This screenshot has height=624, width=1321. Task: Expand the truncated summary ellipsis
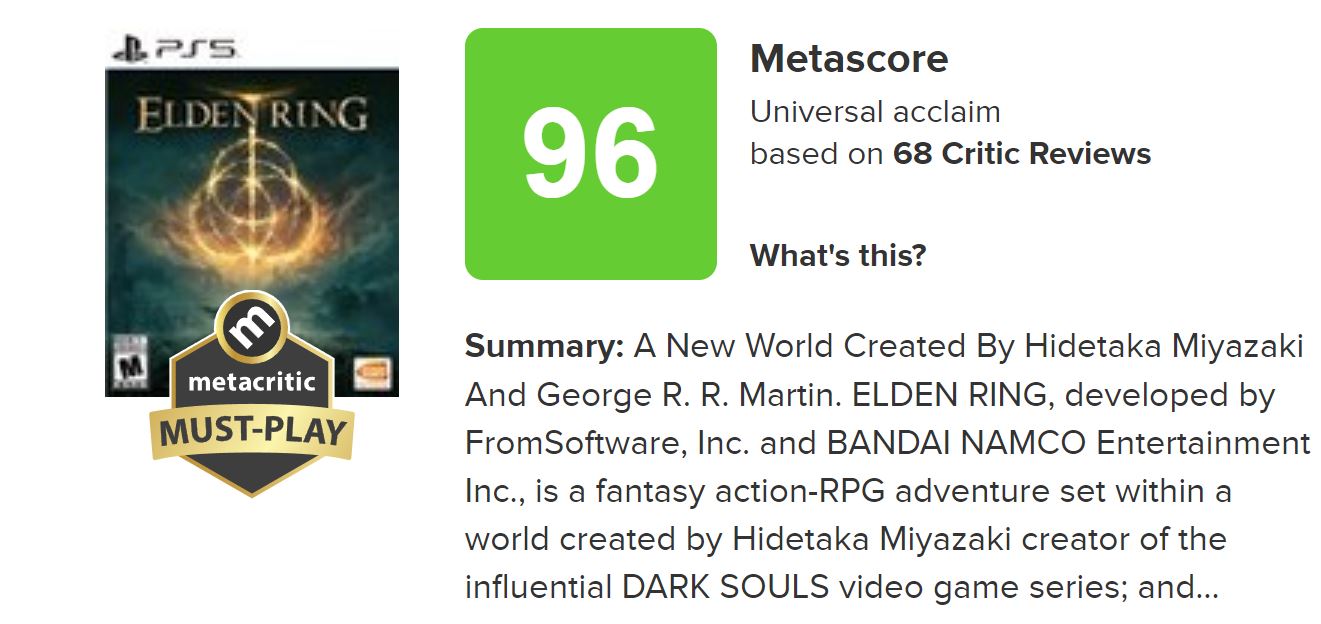pyautogui.click(x=1207, y=588)
